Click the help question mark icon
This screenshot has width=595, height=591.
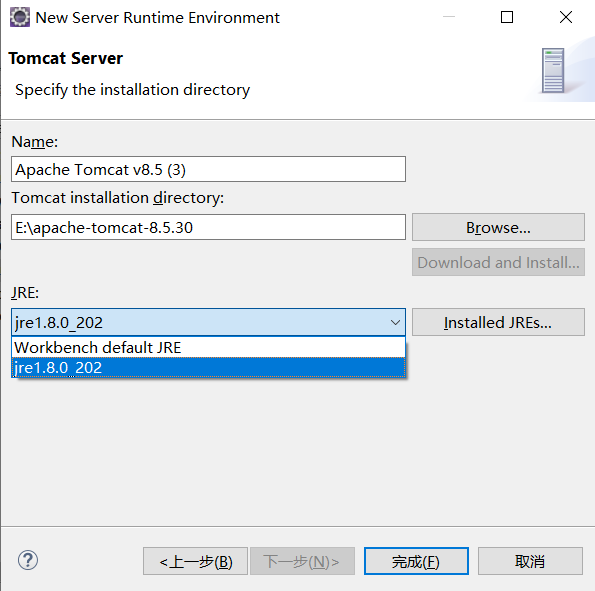pos(28,560)
